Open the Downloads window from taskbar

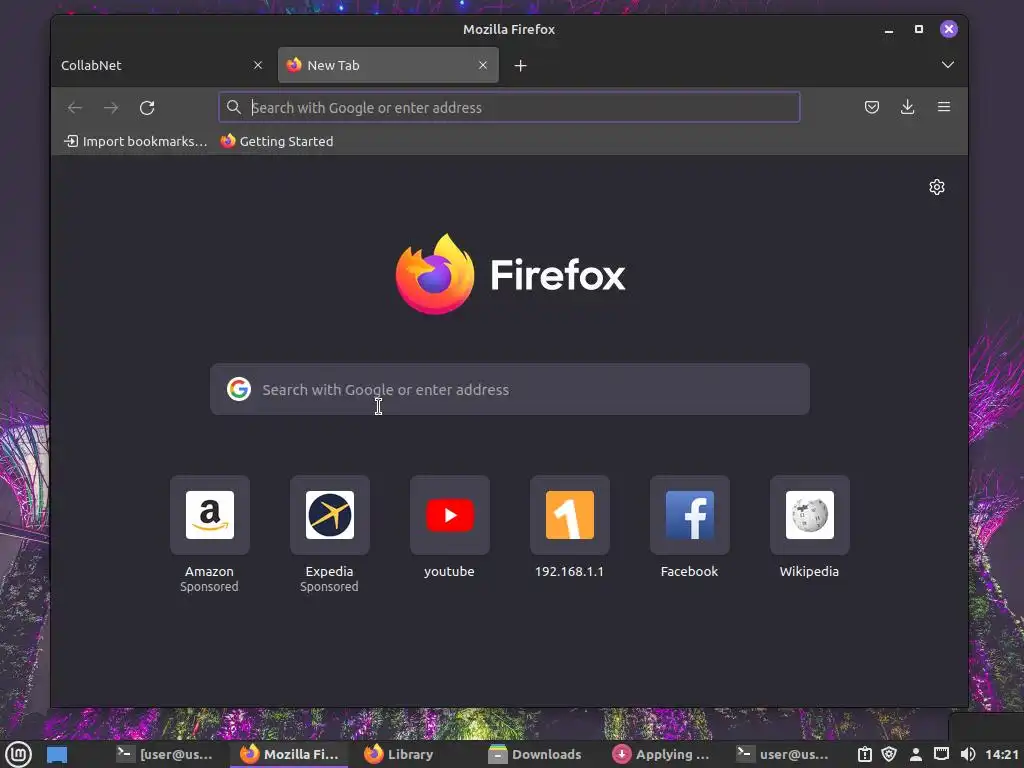(x=535, y=754)
